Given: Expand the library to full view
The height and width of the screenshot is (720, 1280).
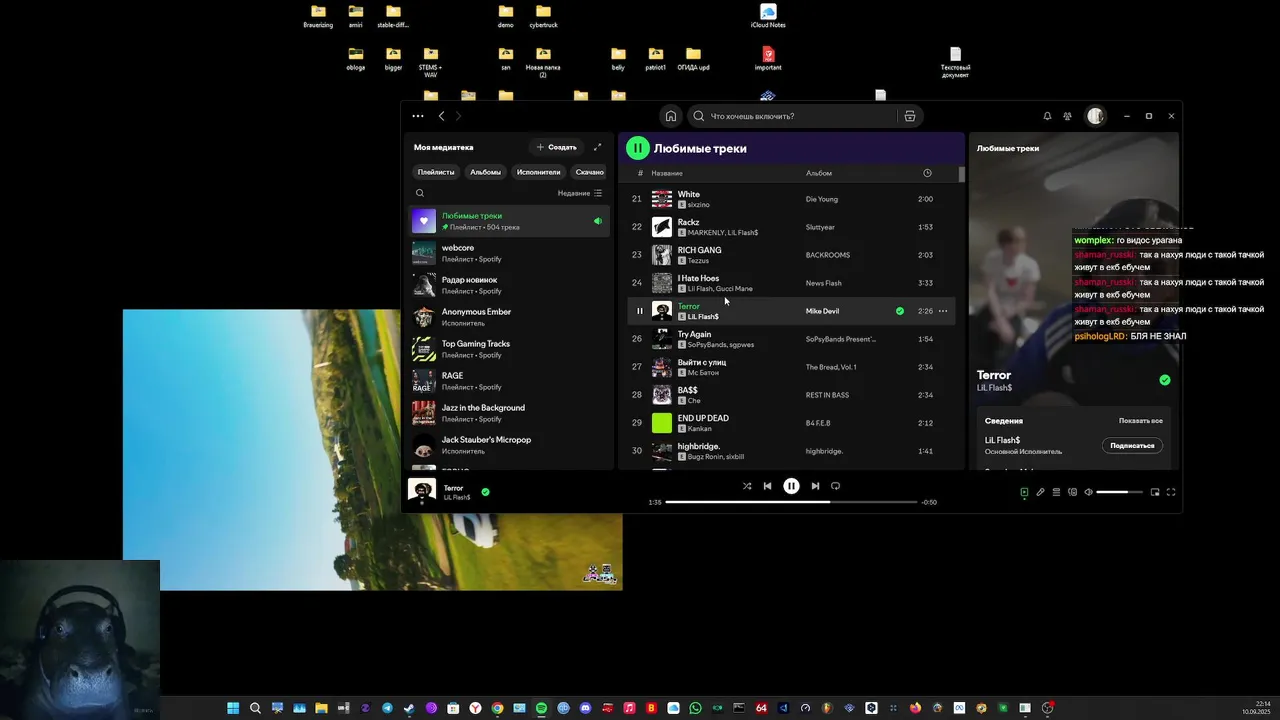Looking at the screenshot, I should click(x=597, y=147).
